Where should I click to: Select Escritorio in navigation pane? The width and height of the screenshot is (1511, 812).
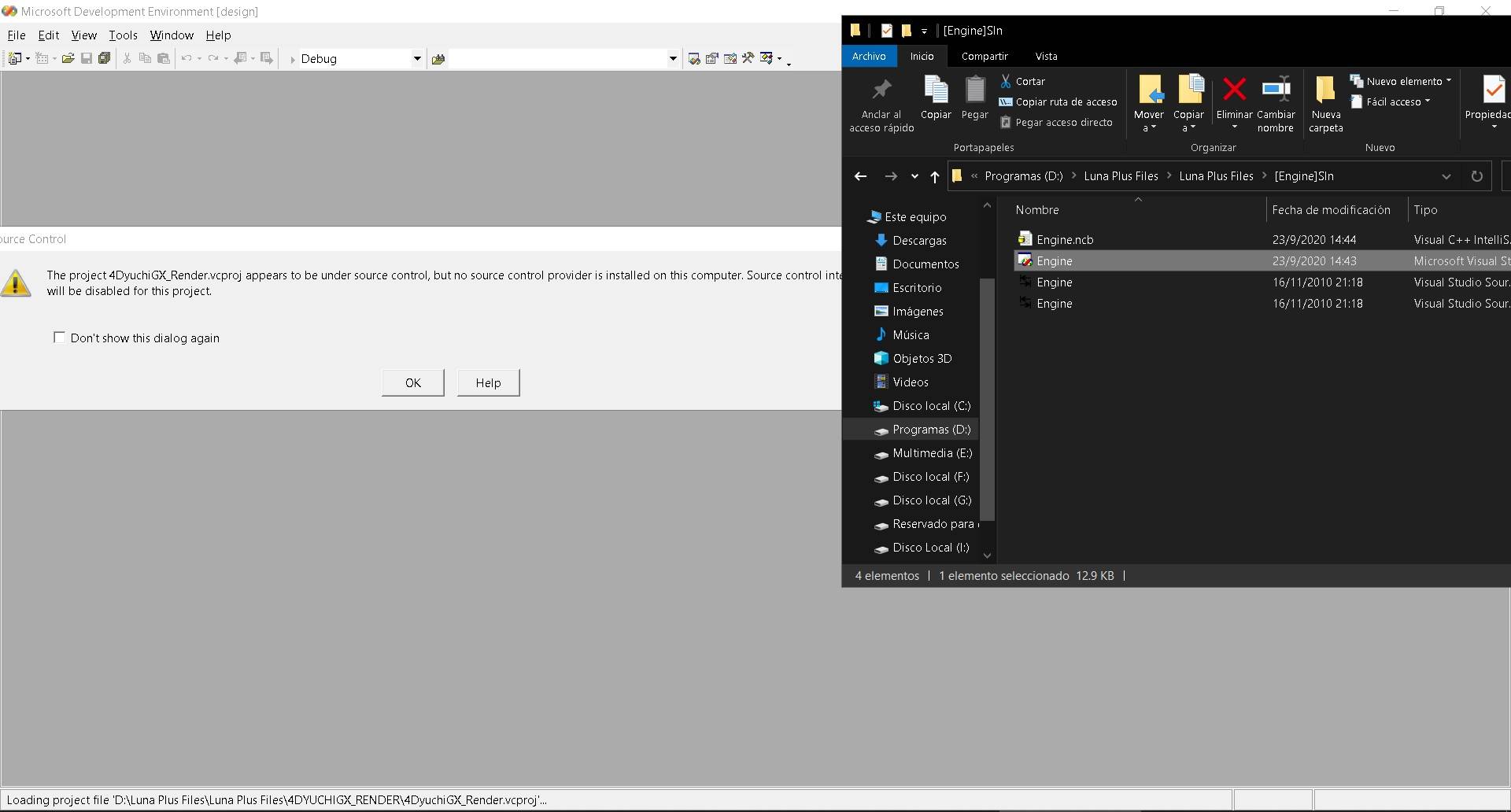pos(917,288)
